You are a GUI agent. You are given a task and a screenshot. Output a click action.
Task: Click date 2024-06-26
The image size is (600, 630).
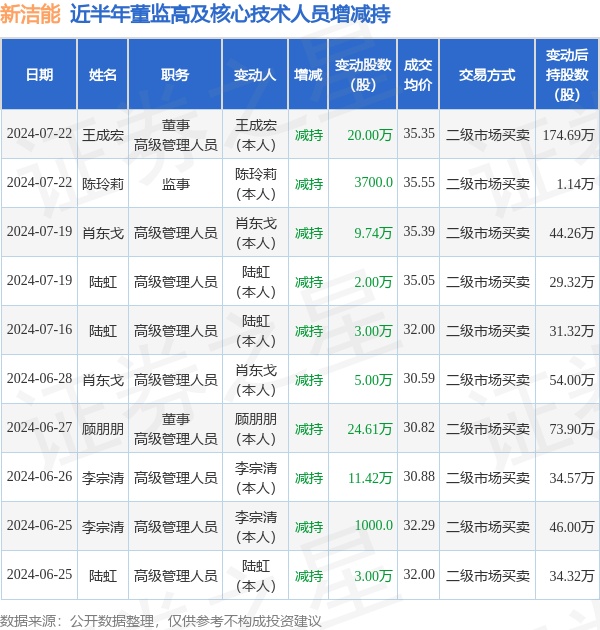pos(39,477)
